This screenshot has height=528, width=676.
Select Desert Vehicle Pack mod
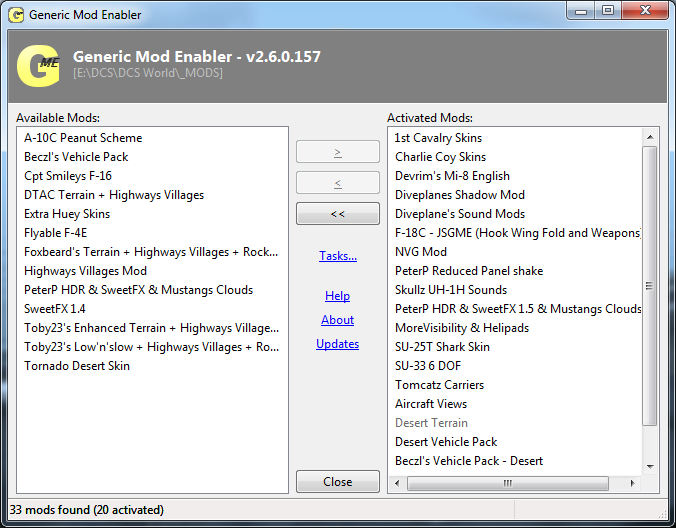click(x=446, y=441)
